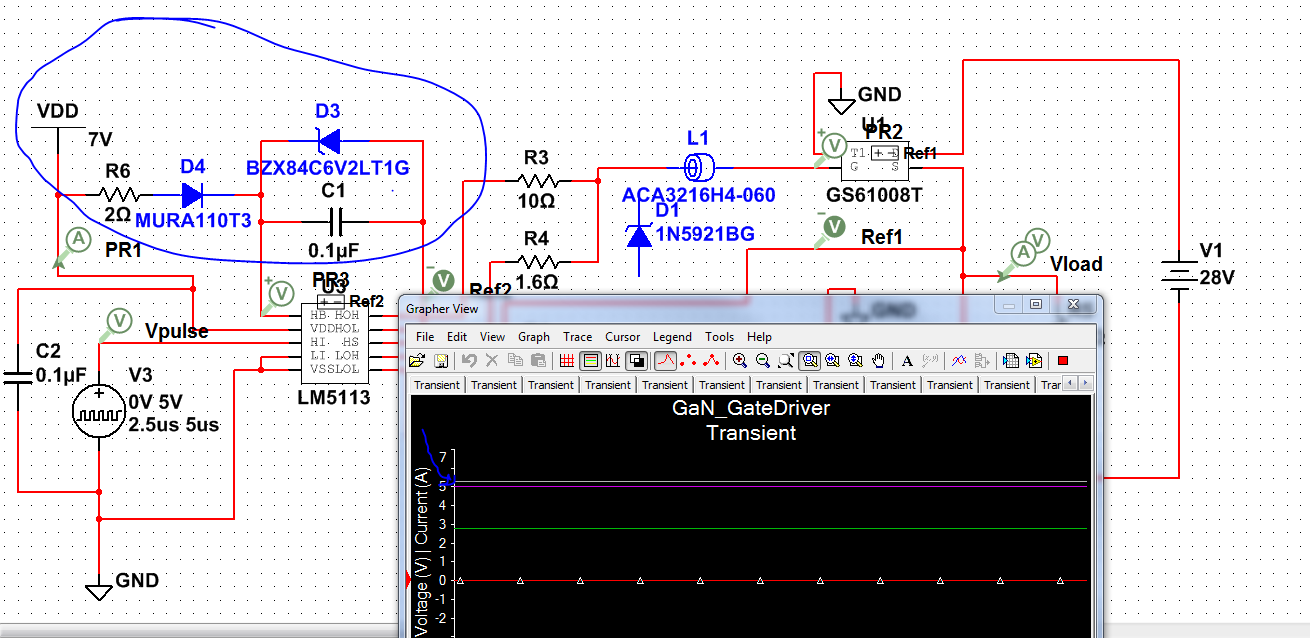Viewport: 1310px width, 638px height.
Task: Activate the pan hand tool
Action: (x=879, y=360)
